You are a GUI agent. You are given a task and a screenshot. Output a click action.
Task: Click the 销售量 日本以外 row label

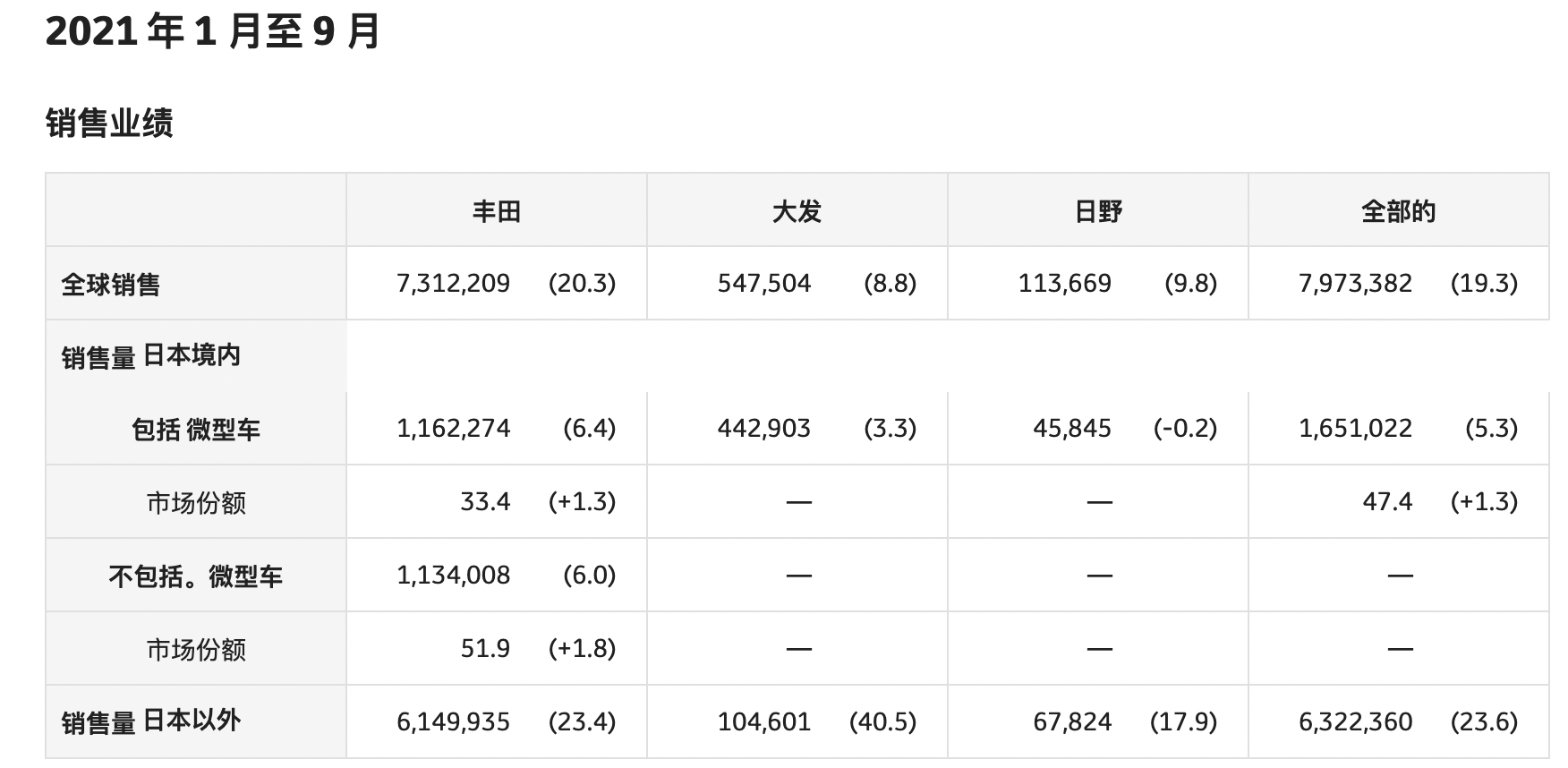(151, 721)
